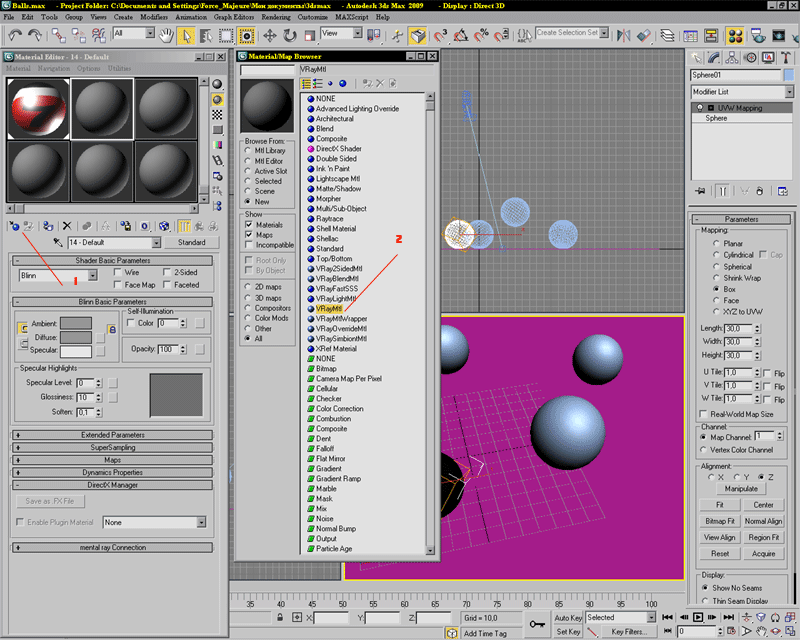800x640 pixels.
Task: Click the Manipulate button
Action: click(741, 488)
